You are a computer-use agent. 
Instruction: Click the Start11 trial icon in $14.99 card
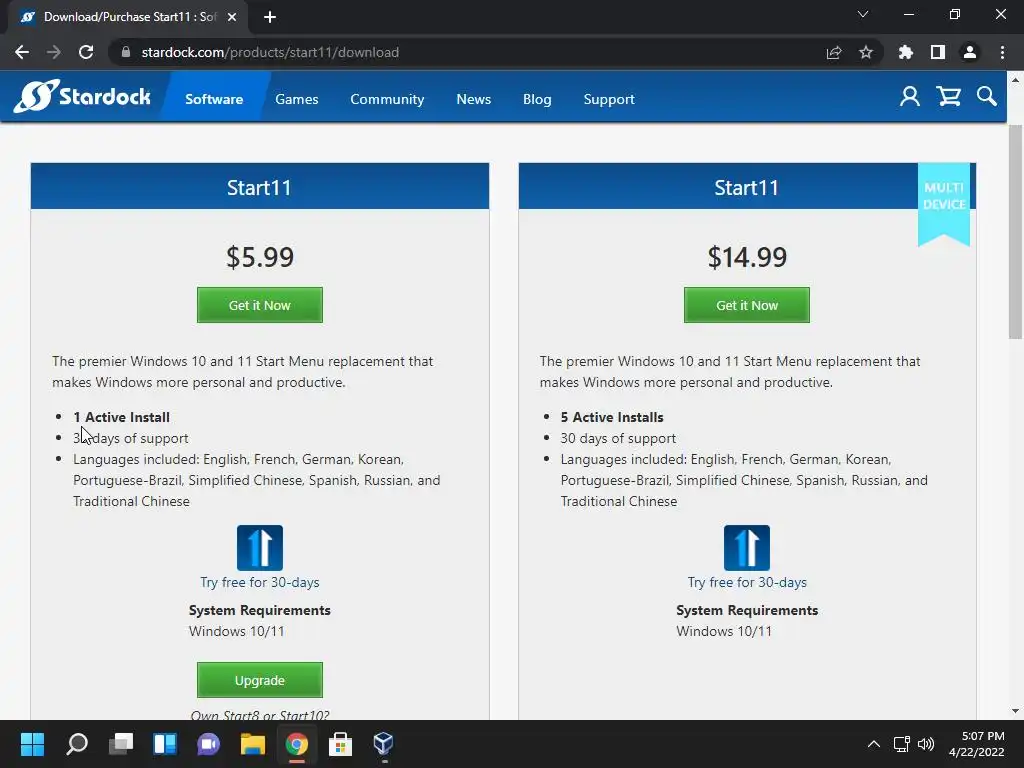click(747, 548)
